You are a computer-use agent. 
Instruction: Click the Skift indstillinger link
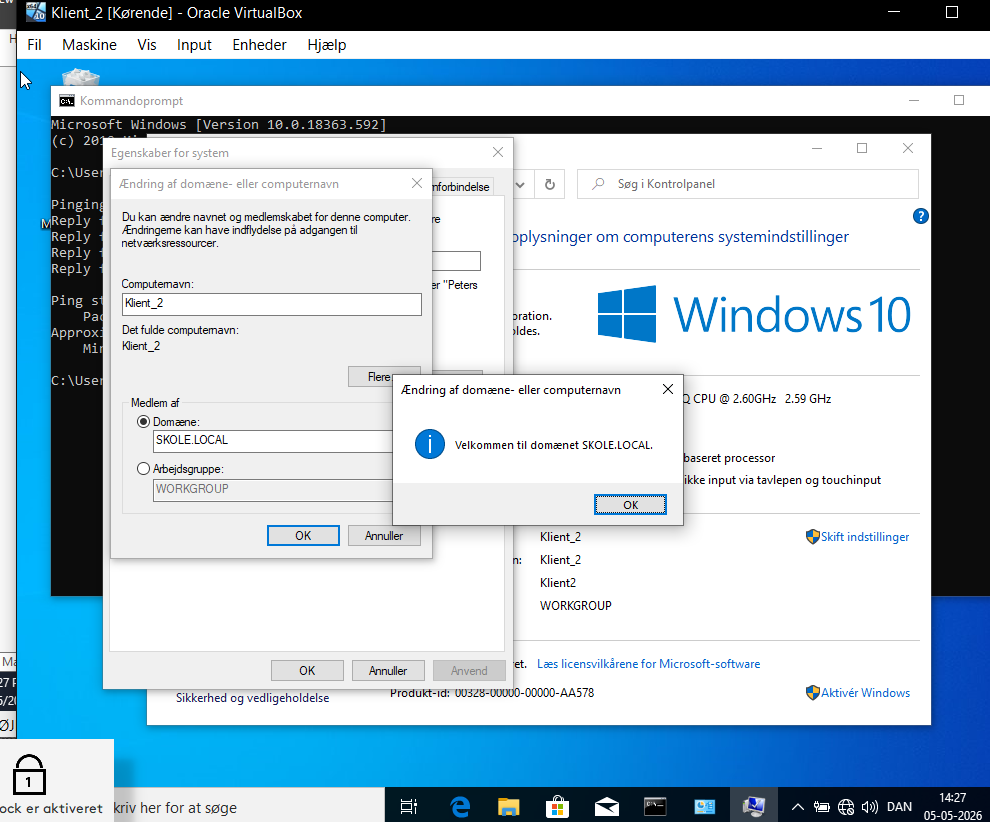[864, 537]
